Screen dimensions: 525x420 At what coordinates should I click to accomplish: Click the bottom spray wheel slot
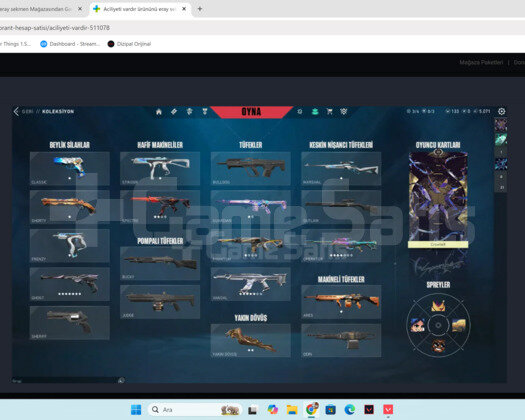coord(438,346)
